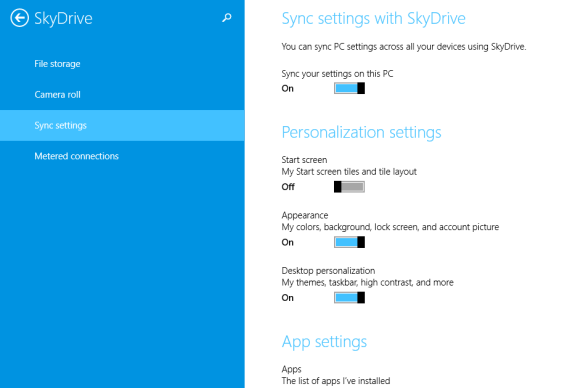Open Metered connections page
Image resolution: width=580 pixels, height=388 pixels.
[x=77, y=156]
